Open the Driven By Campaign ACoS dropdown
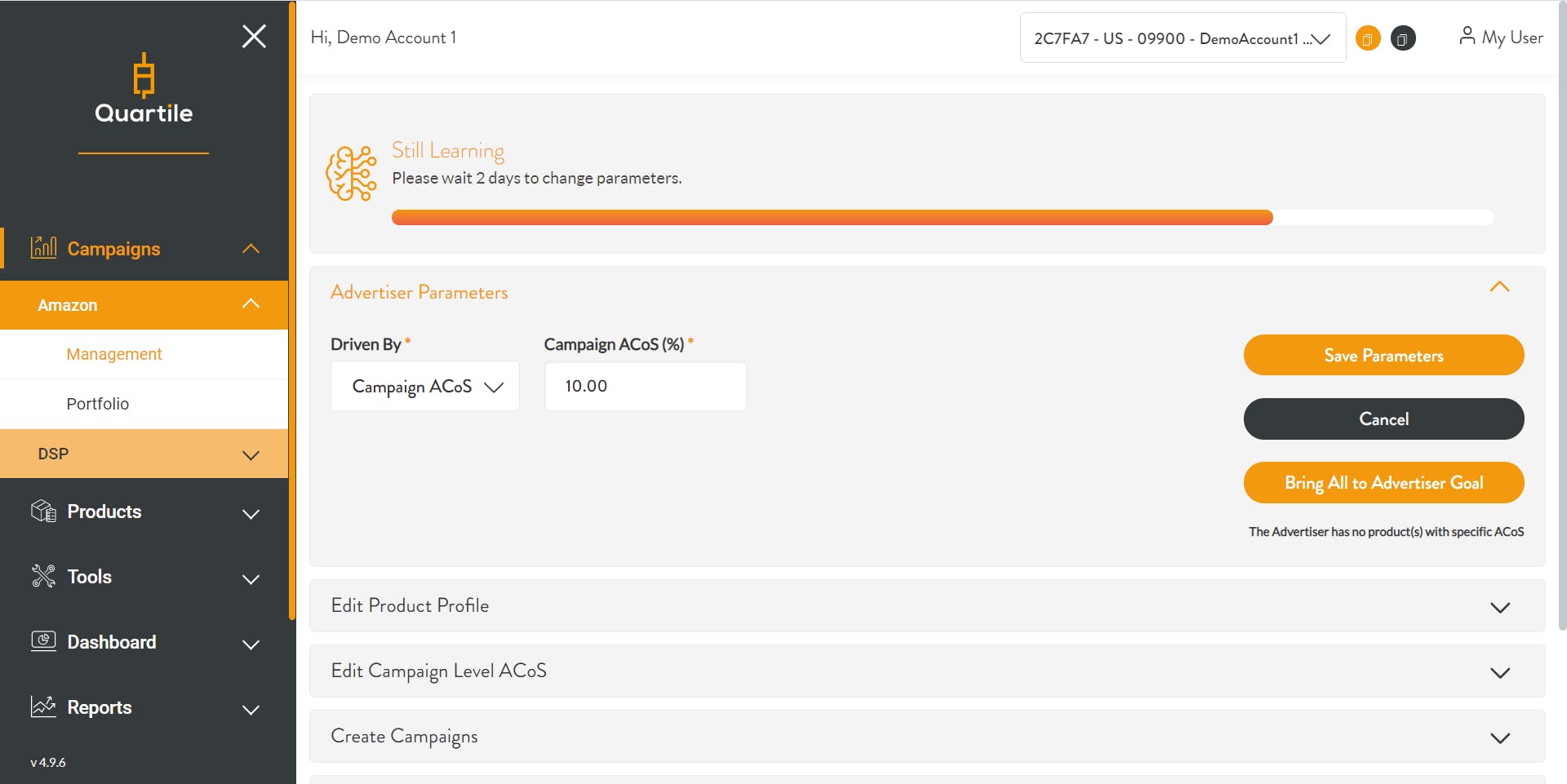The image size is (1567, 784). 425,386
